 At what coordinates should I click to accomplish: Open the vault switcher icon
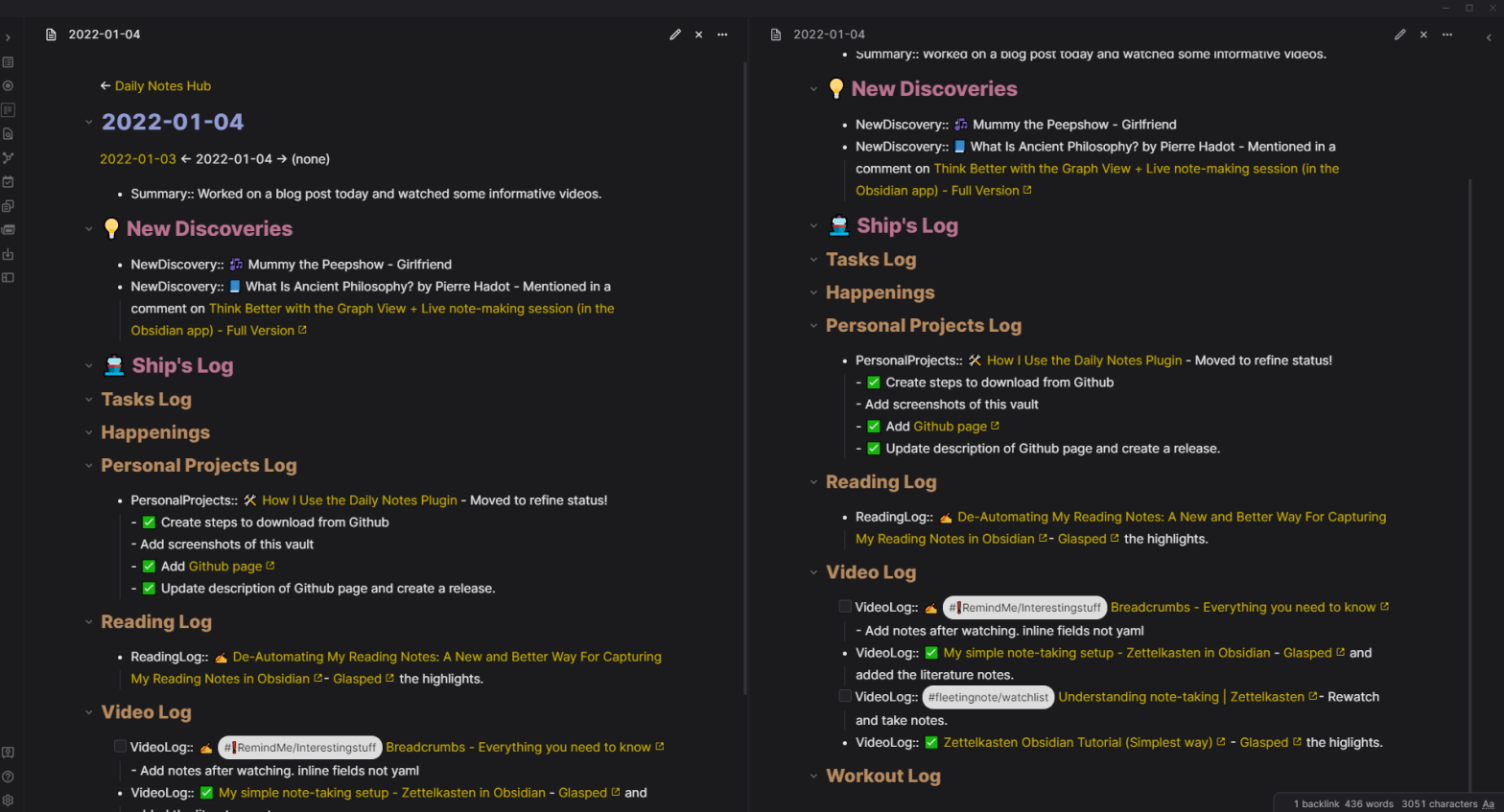(x=8, y=753)
